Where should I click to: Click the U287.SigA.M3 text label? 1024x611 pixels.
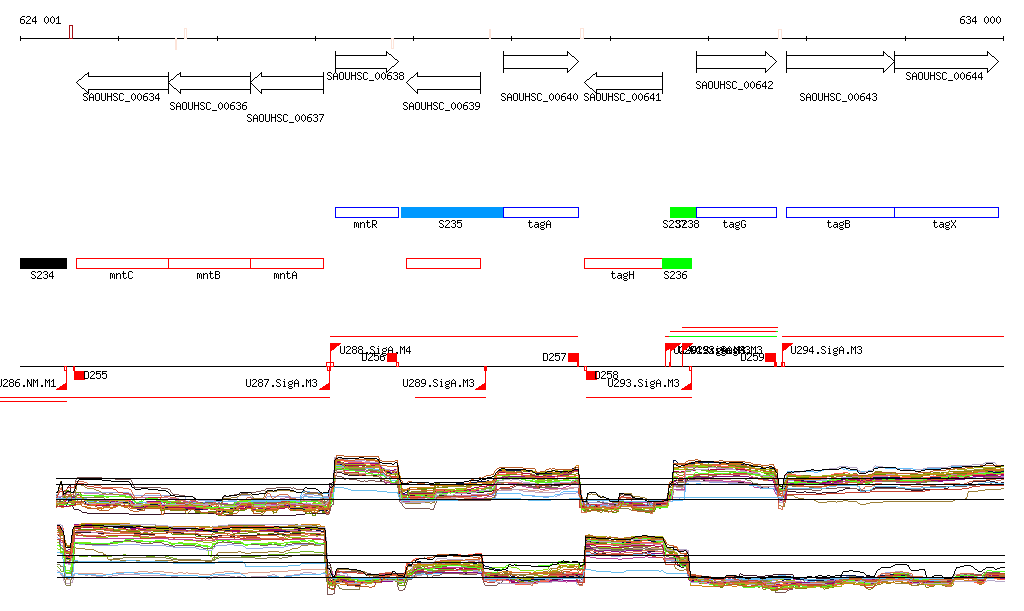[281, 383]
